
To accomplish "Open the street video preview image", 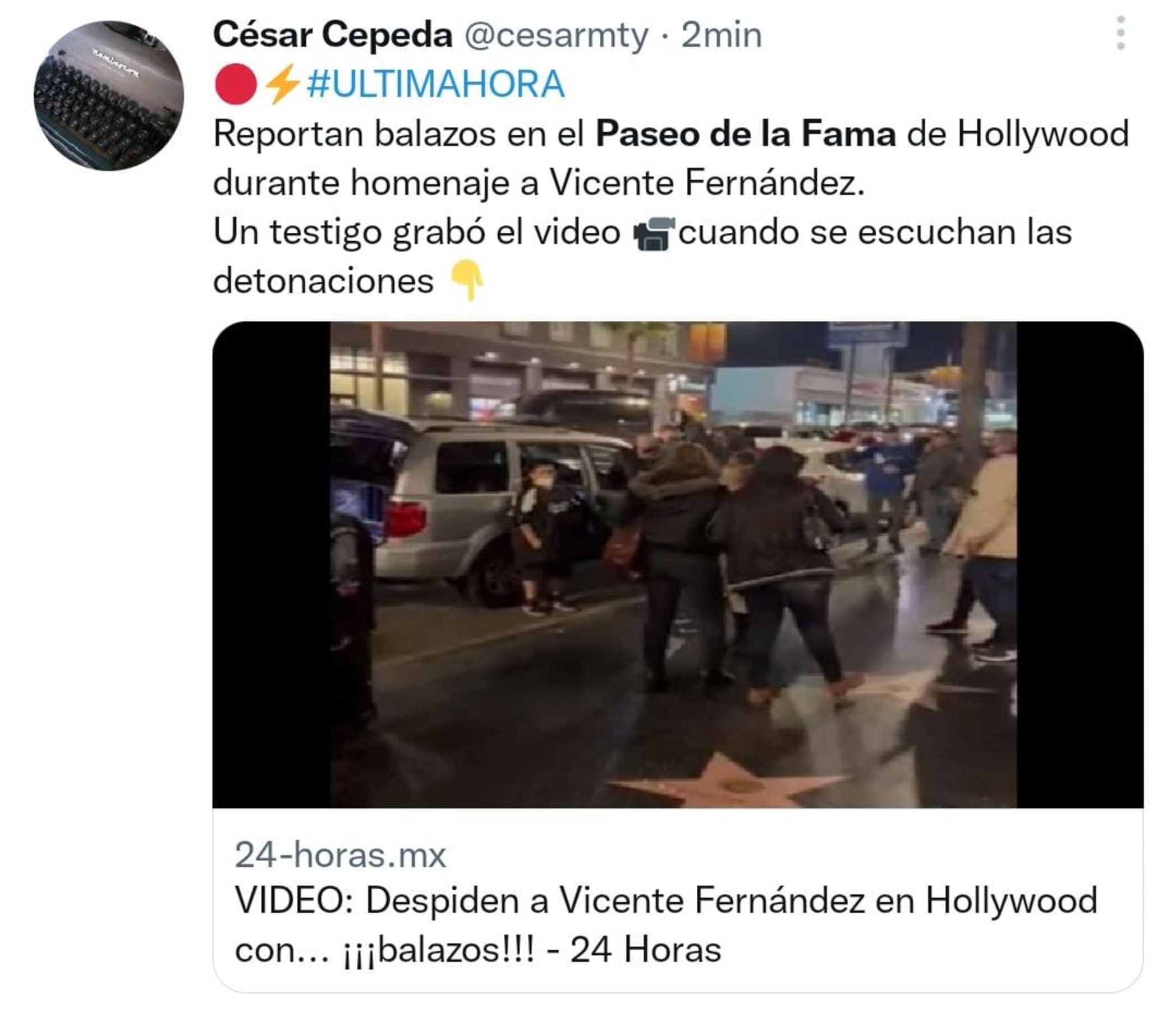I will (678, 565).
